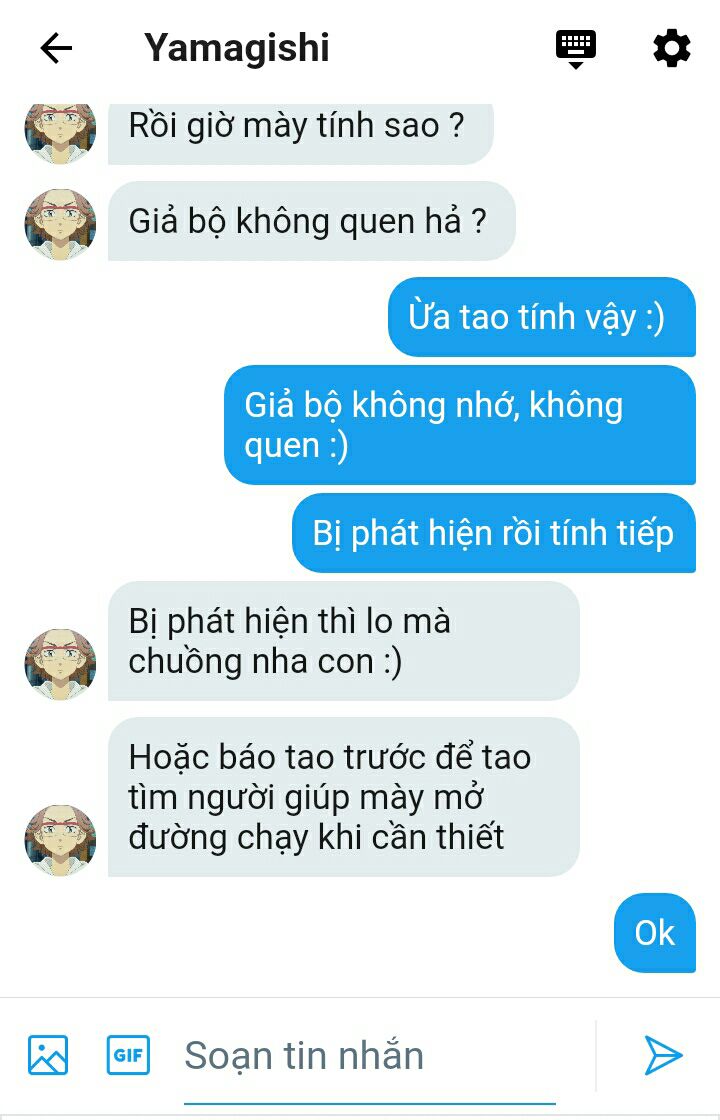This screenshot has width=720, height=1120.
Task: Open the GIF picker icon
Action: [x=129, y=1055]
